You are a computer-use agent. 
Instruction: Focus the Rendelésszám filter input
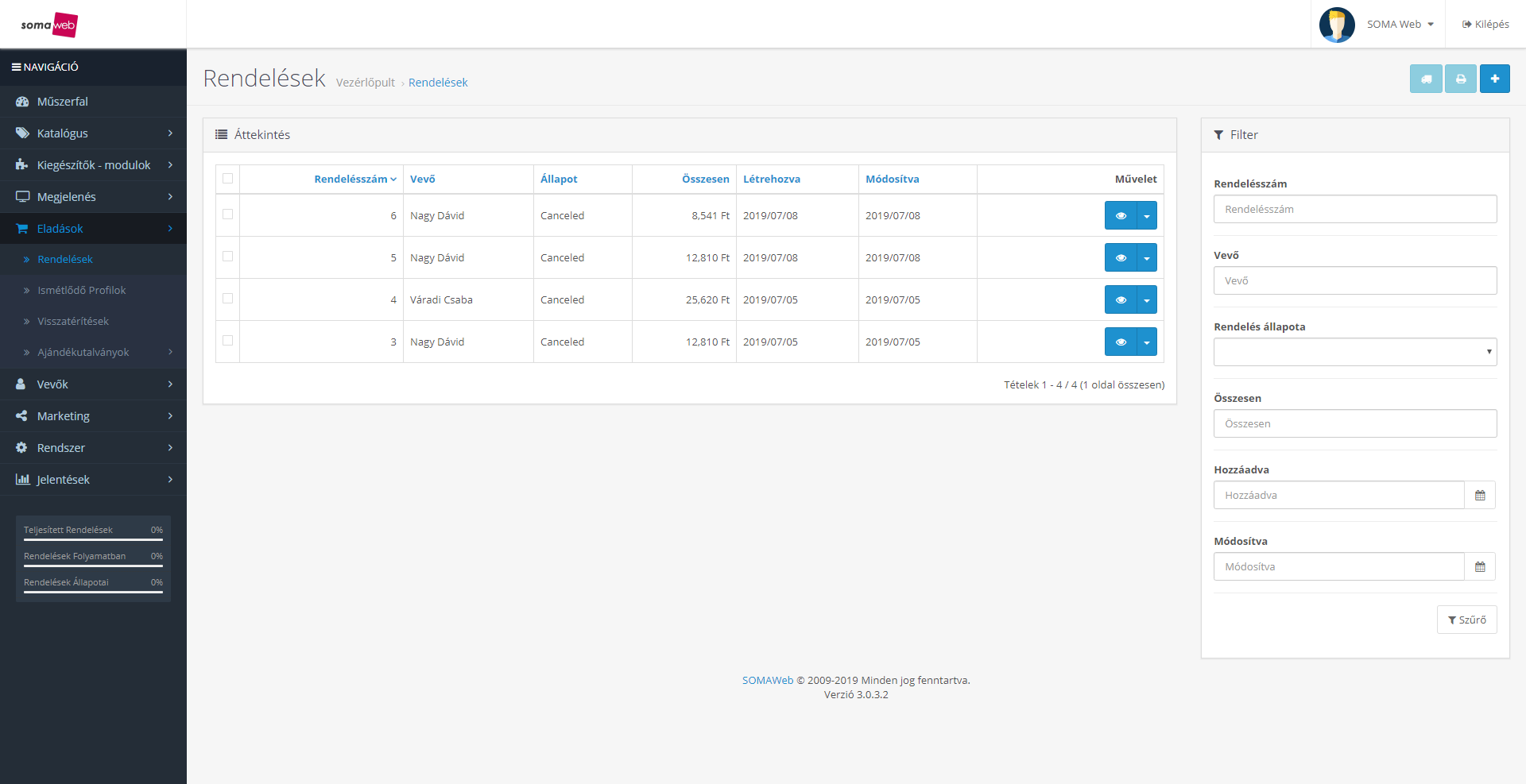pos(1355,209)
